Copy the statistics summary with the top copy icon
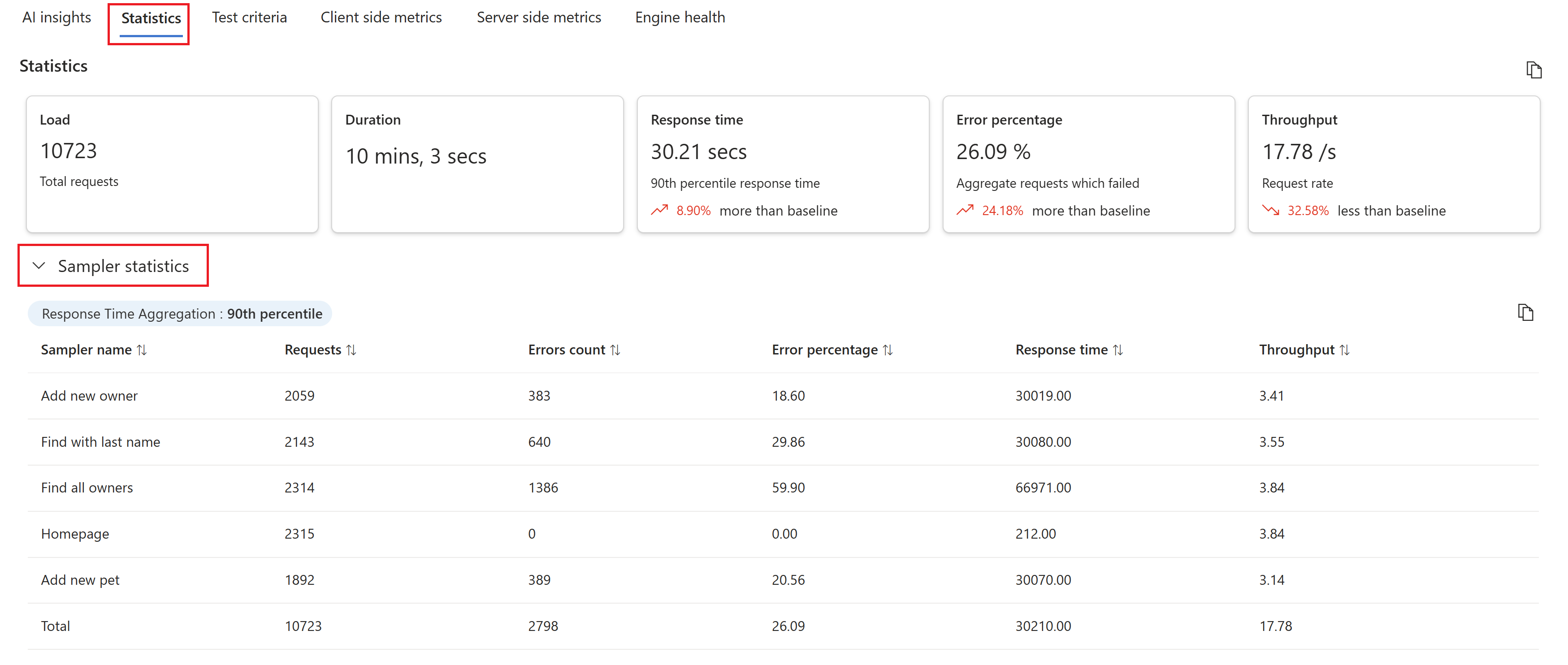The height and width of the screenshot is (665, 1568). click(1533, 70)
